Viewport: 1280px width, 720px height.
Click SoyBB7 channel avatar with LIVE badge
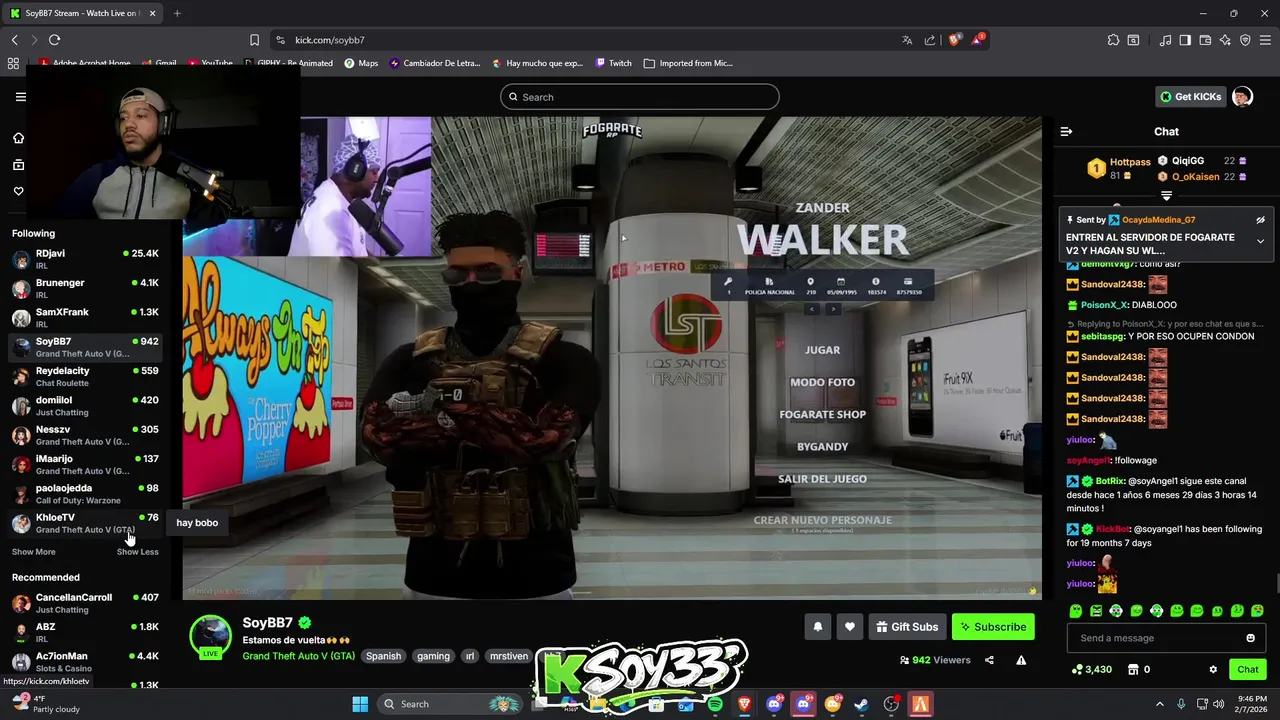coord(210,637)
